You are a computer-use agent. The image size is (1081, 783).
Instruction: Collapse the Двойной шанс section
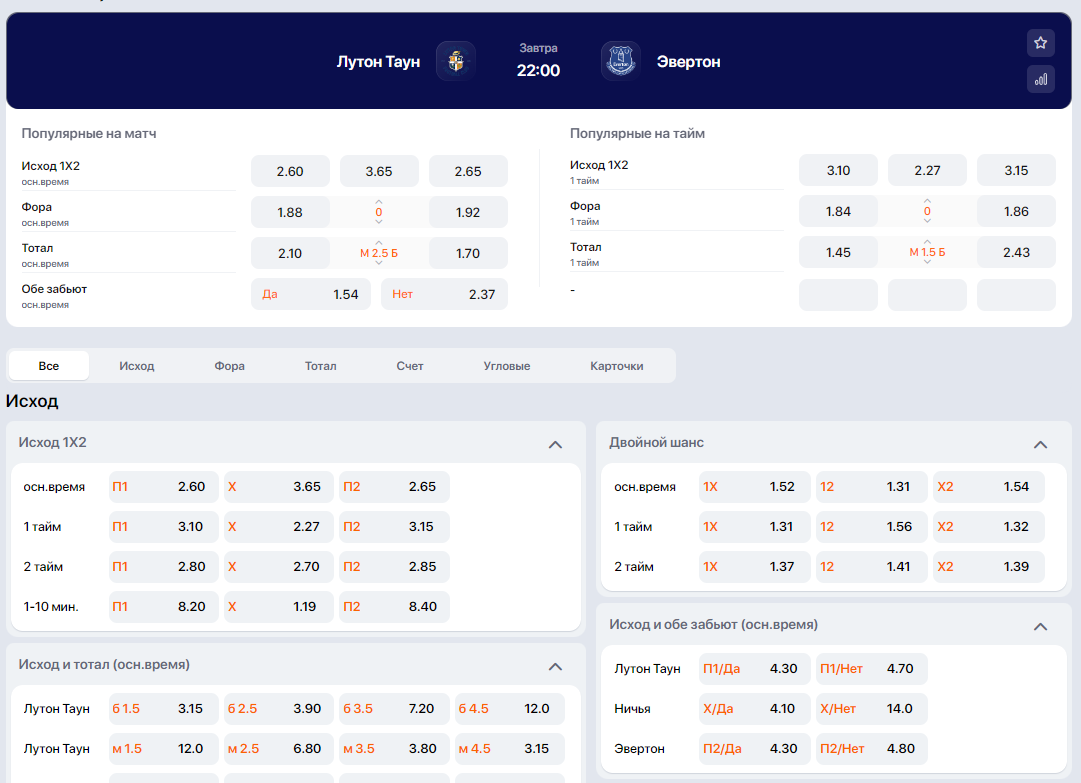tap(1040, 444)
